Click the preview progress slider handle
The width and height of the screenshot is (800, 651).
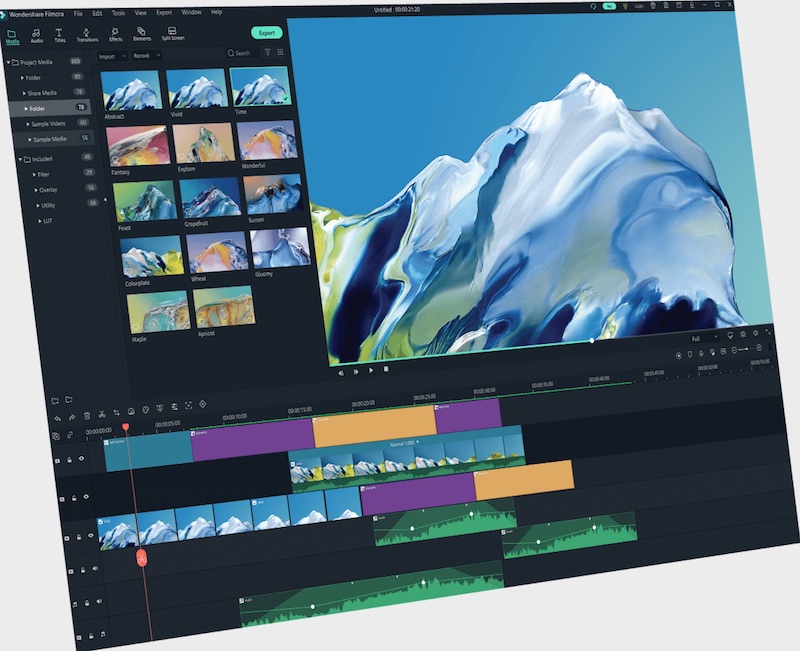point(592,340)
